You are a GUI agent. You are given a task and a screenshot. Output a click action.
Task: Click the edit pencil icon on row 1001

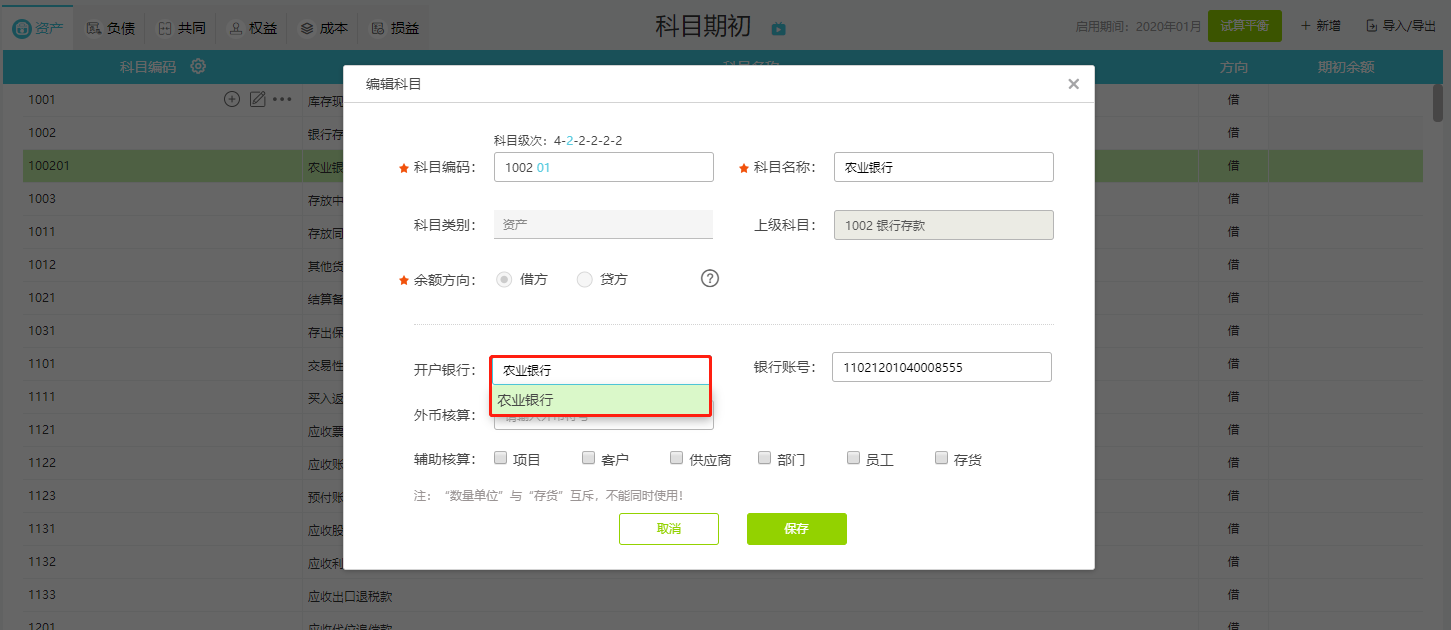coord(257,99)
